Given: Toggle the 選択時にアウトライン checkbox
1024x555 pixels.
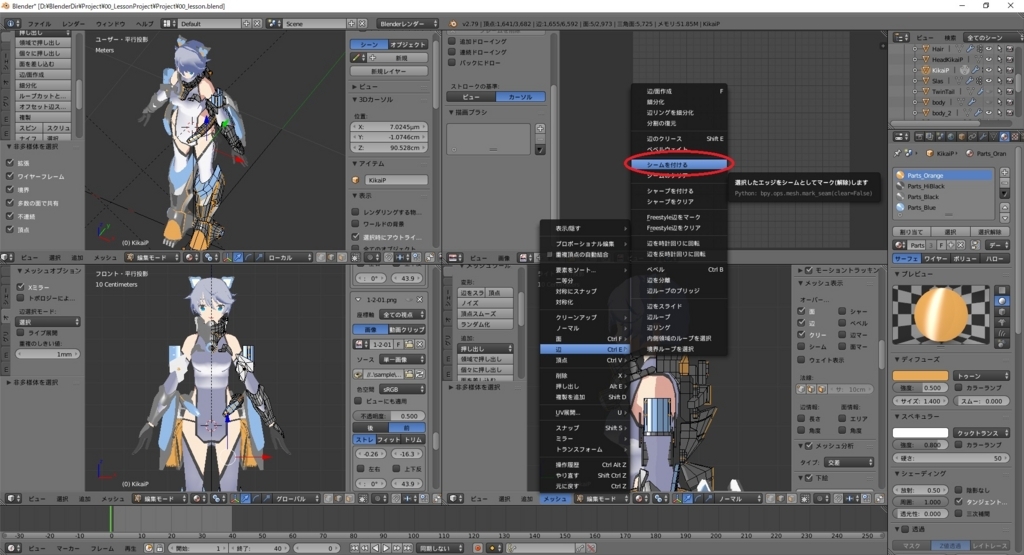Looking at the screenshot, I should 355,237.
